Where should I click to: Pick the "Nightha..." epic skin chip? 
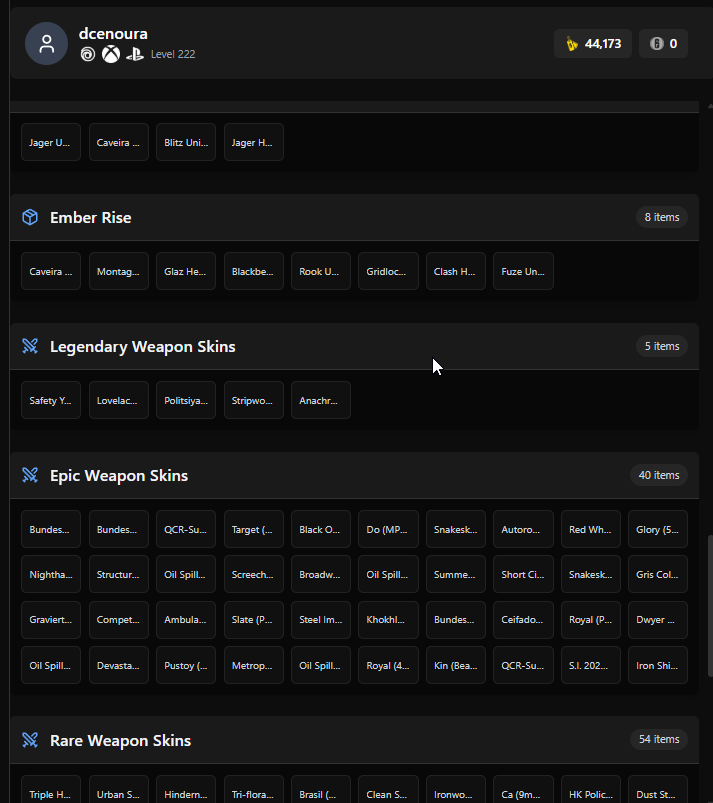pos(51,575)
